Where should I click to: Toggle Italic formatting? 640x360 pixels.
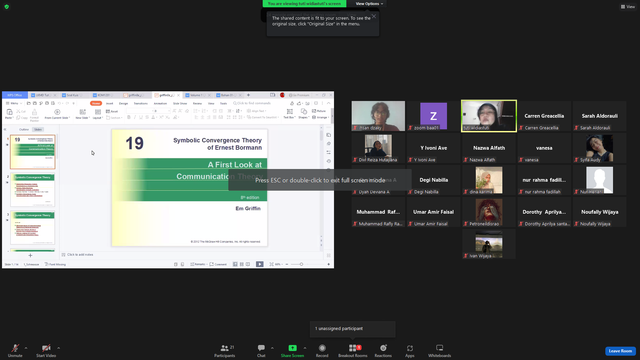[x=135, y=118]
